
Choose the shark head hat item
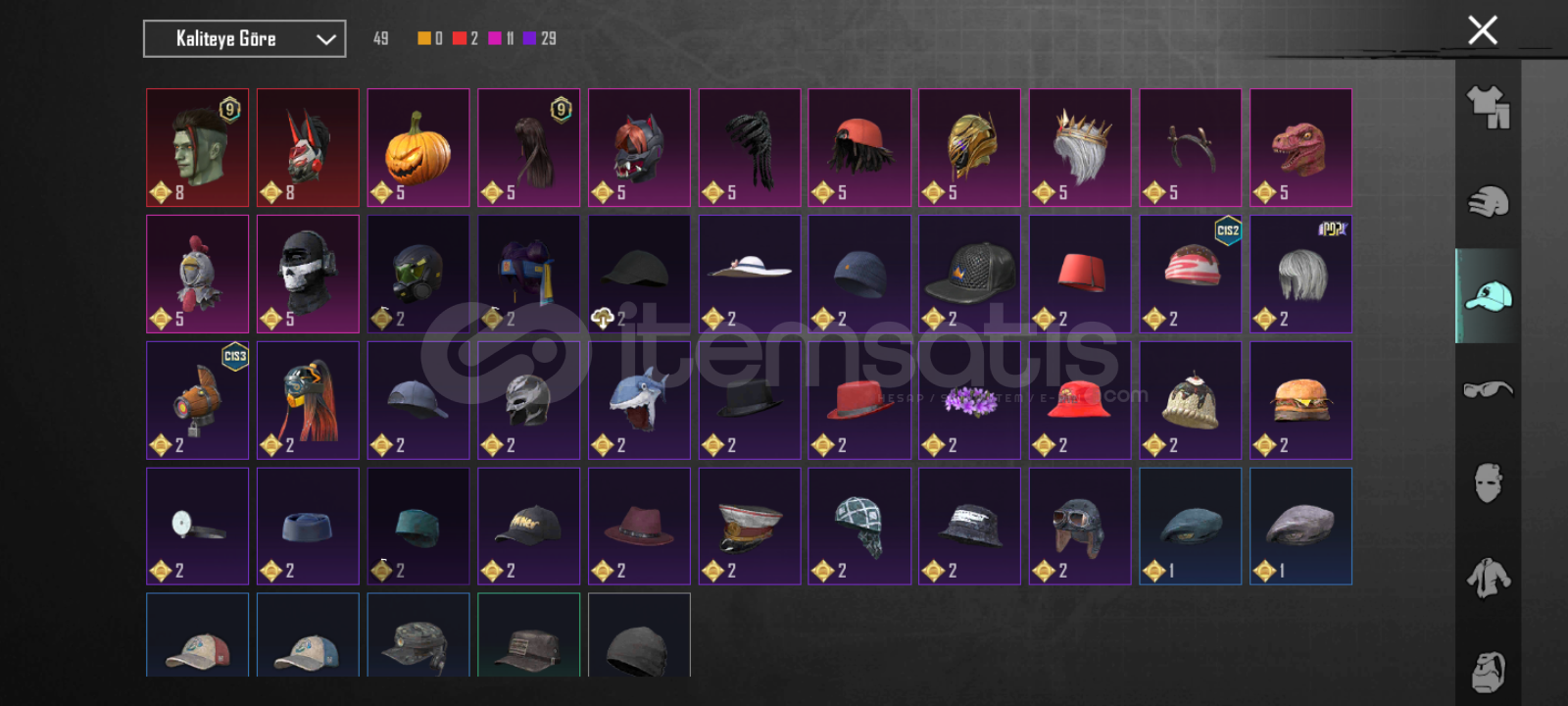point(639,400)
